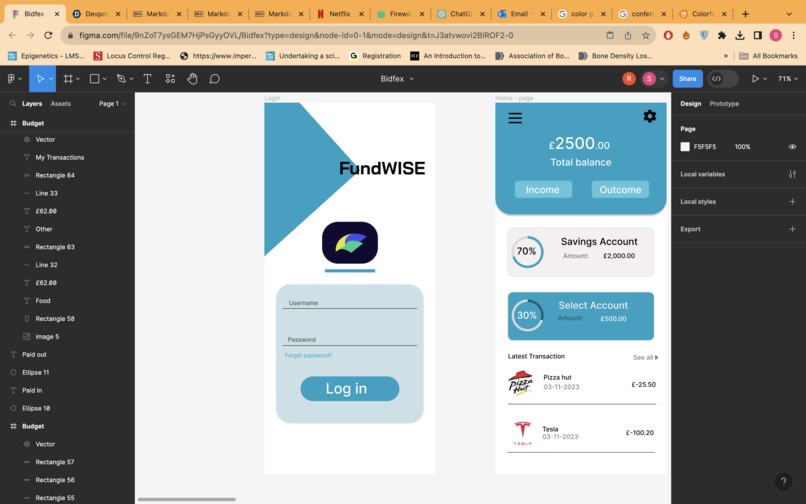
Task: Click the Pizza hut logo image
Action: click(521, 383)
